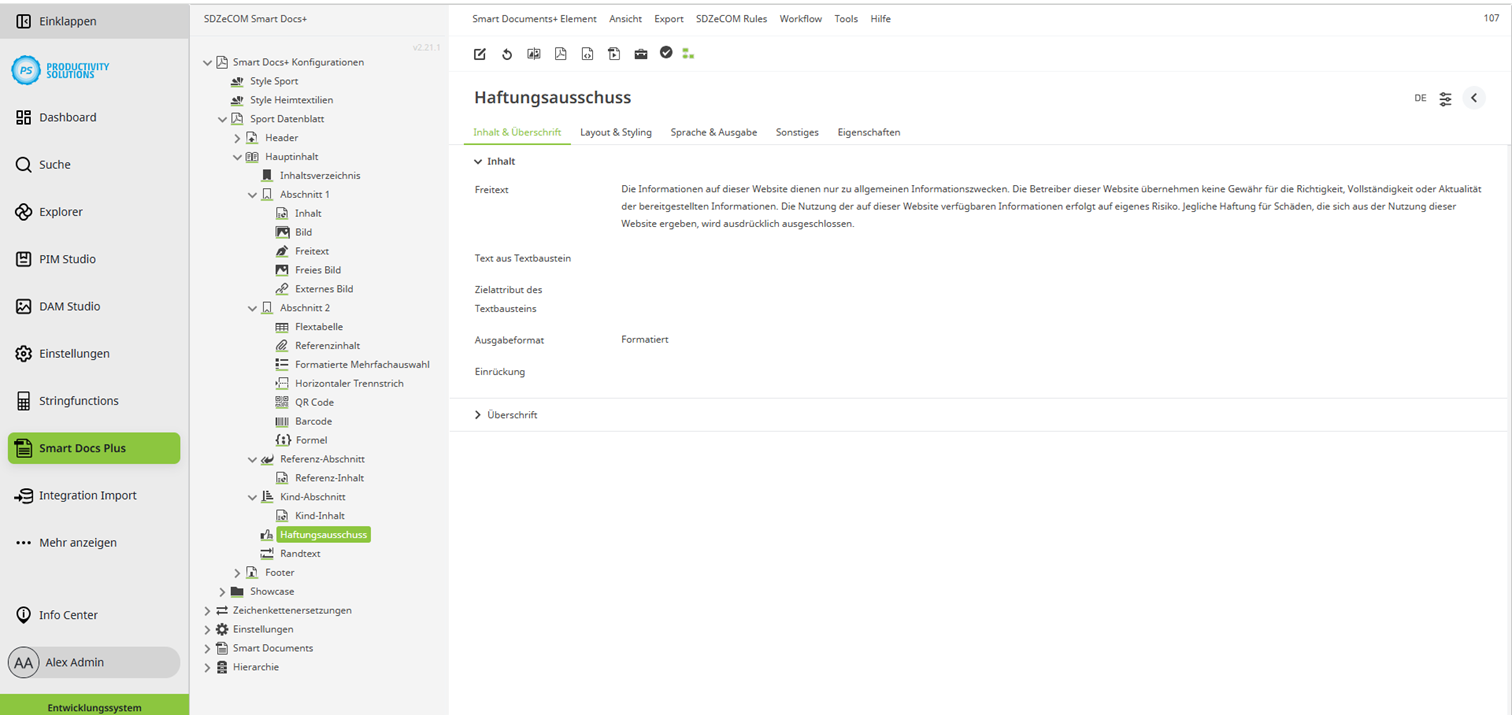Expand the Footer tree node
The height and width of the screenshot is (715, 1512).
tap(237, 572)
